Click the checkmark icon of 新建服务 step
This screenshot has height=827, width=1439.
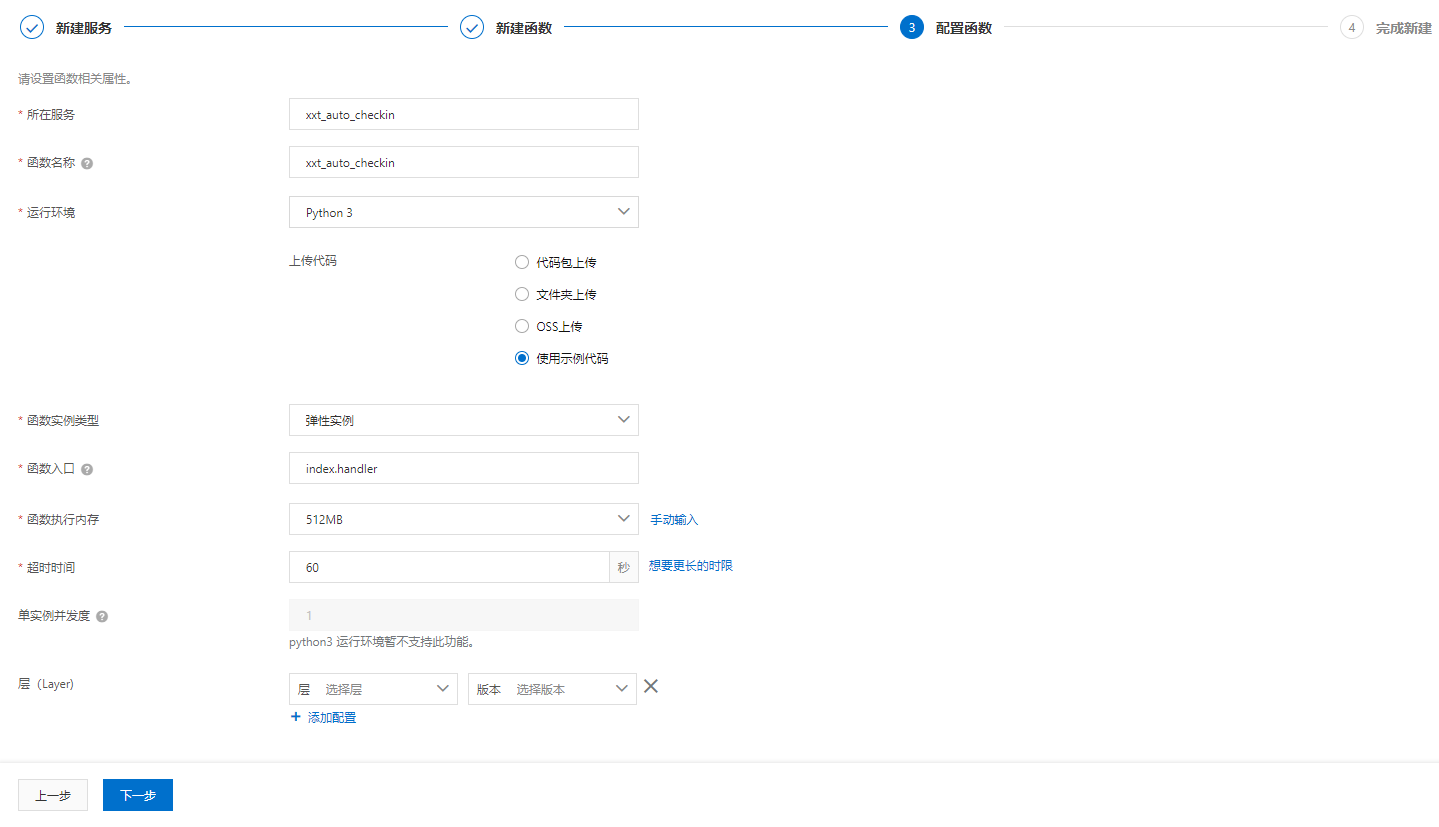[x=32, y=27]
